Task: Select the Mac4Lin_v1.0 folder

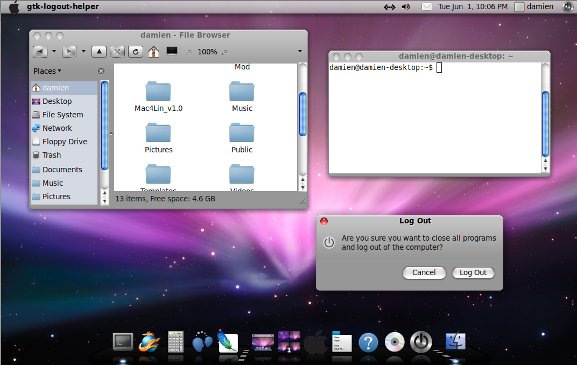Action: pyautogui.click(x=158, y=96)
